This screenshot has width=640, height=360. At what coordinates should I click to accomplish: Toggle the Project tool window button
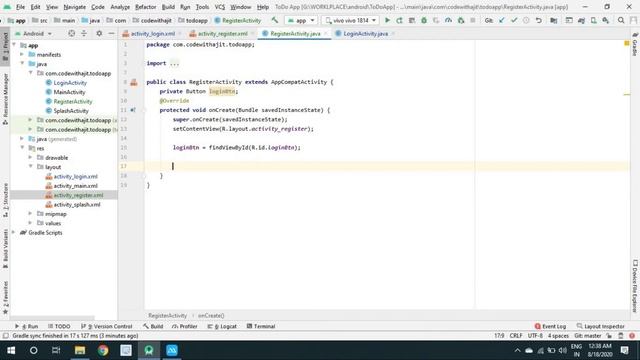coord(5,46)
